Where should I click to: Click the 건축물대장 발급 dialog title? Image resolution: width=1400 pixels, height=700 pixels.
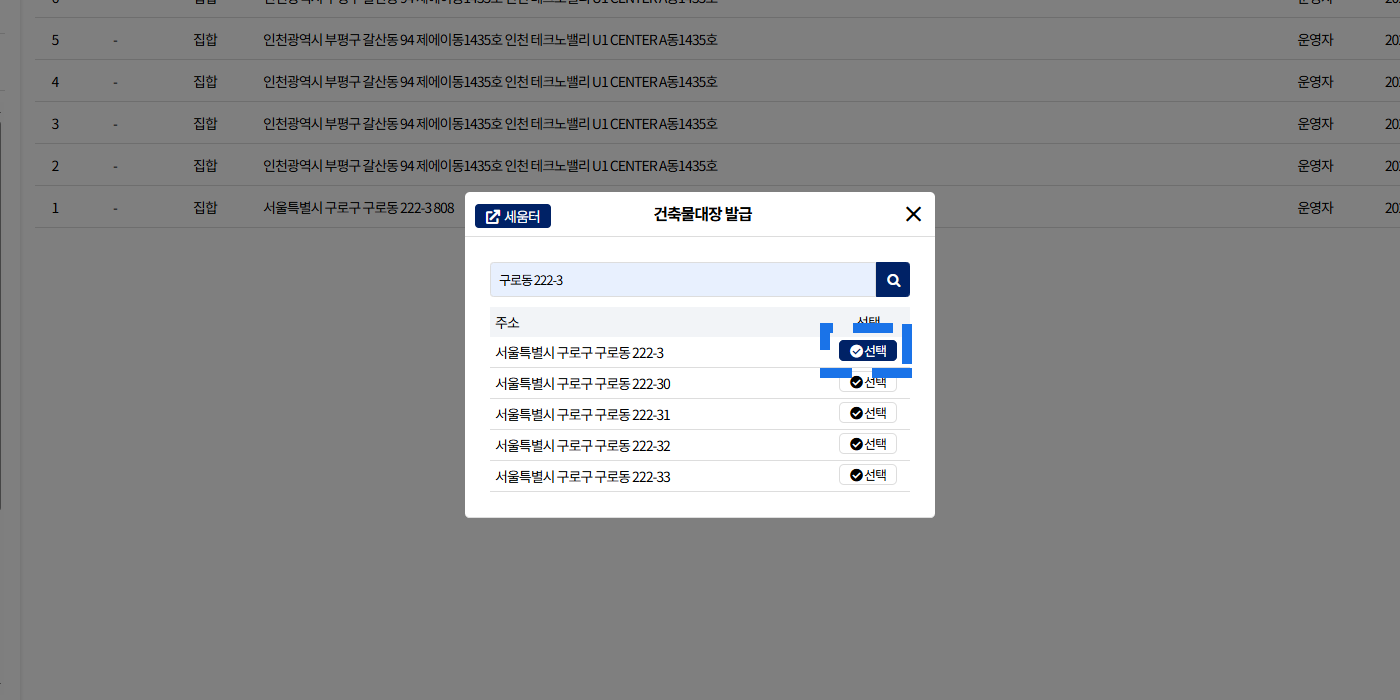point(702,214)
